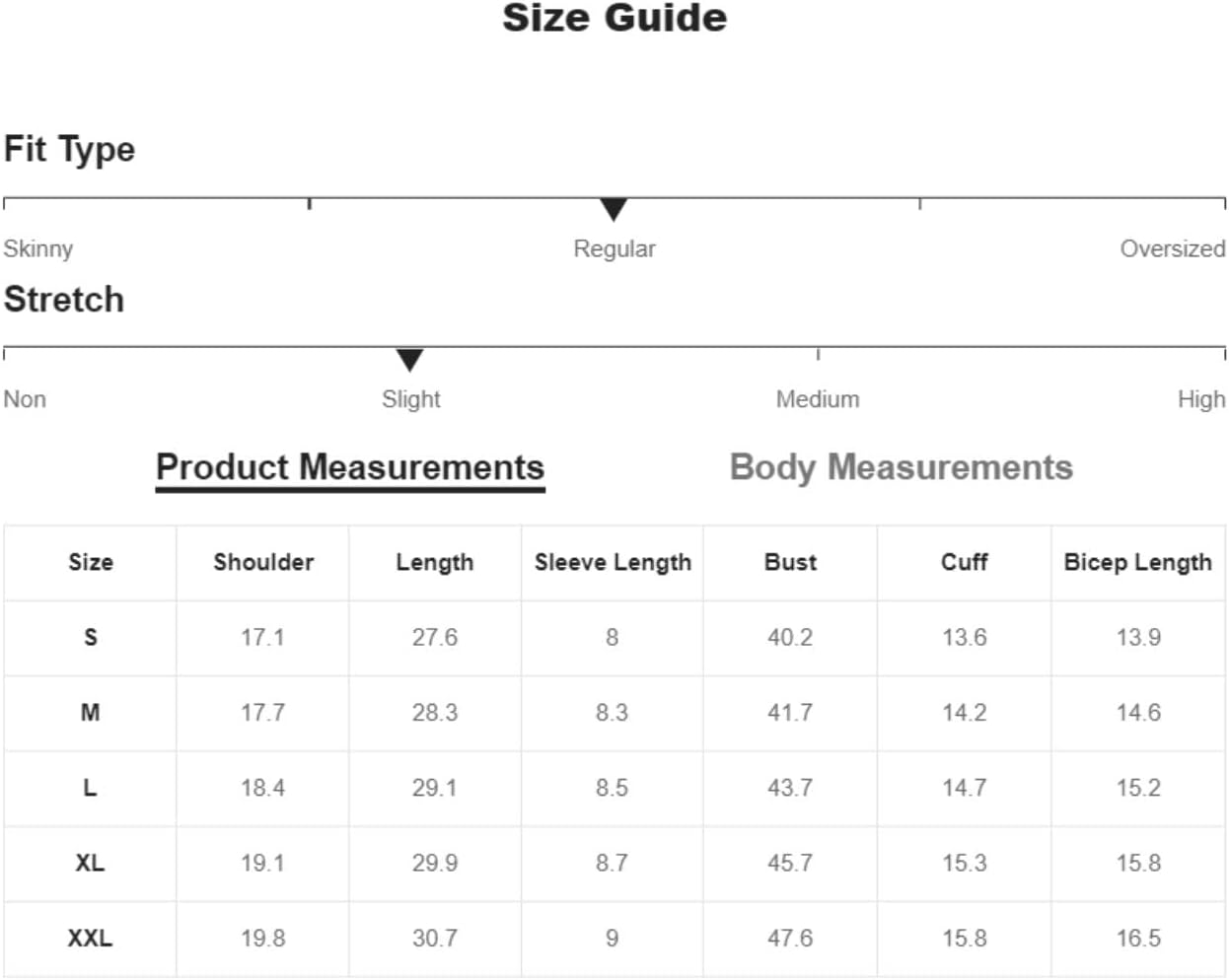1229x980 pixels.
Task: Click the Stretch slider triangle marker
Action: [409, 360]
